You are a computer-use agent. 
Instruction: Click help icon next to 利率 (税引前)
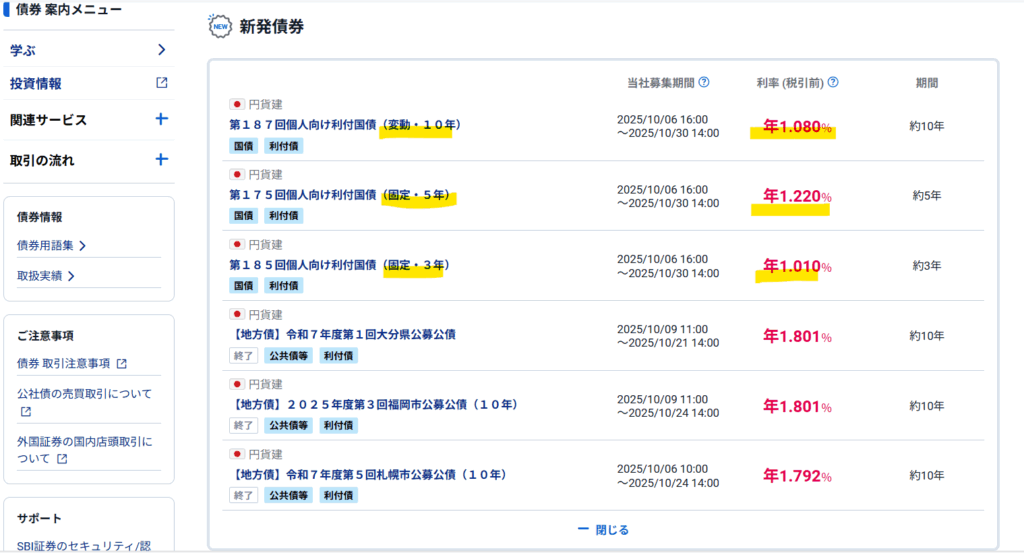[x=833, y=83]
